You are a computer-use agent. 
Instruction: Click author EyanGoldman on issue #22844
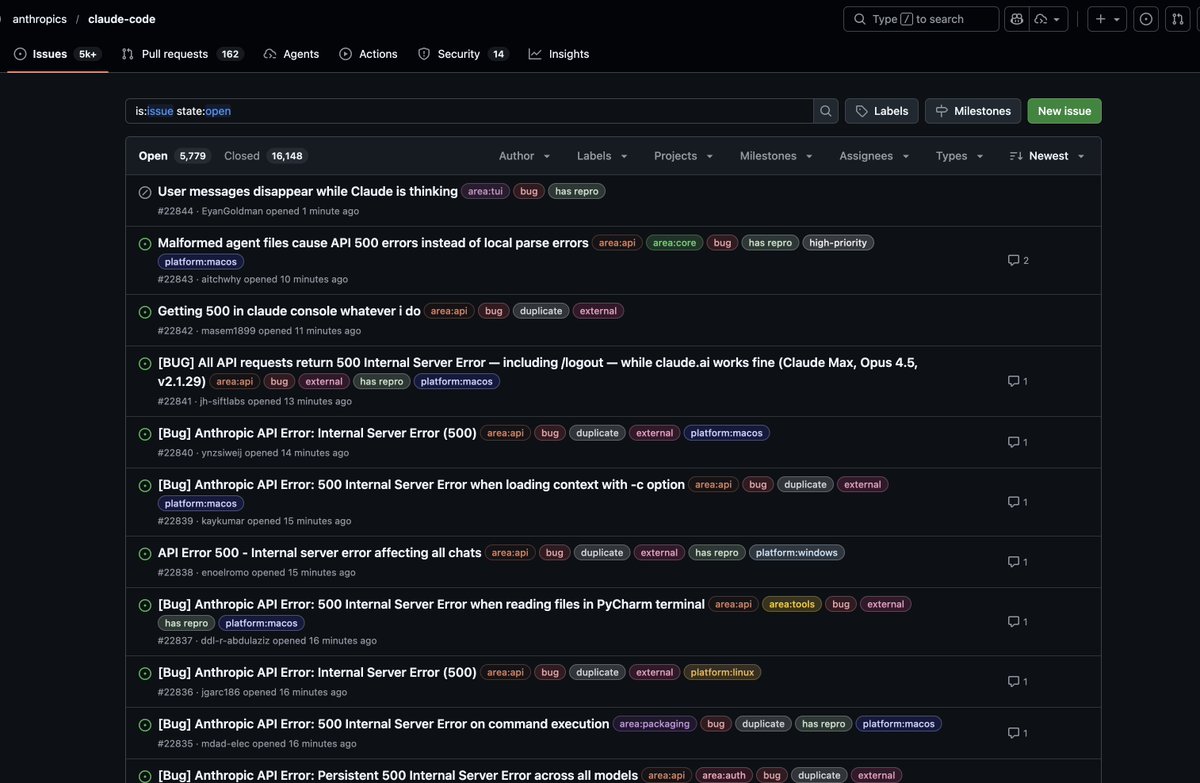click(x=233, y=211)
